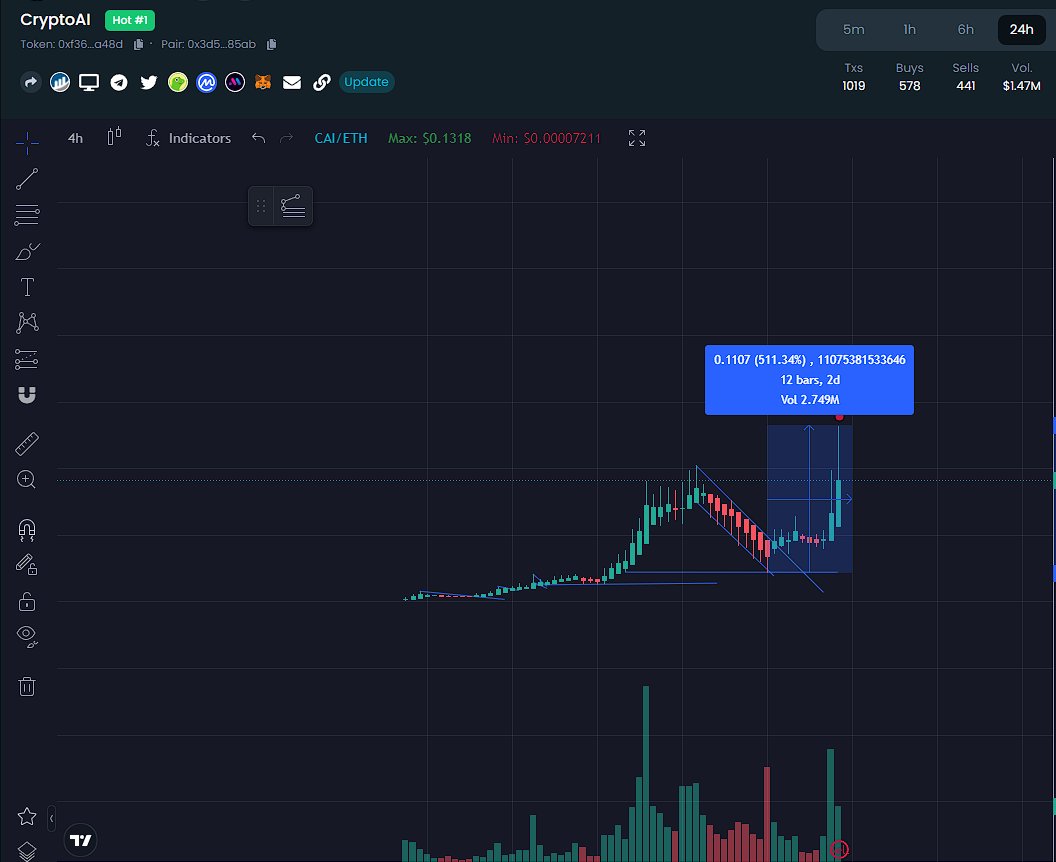Toggle hide all drawings eye
1056x862 pixels.
coord(27,636)
